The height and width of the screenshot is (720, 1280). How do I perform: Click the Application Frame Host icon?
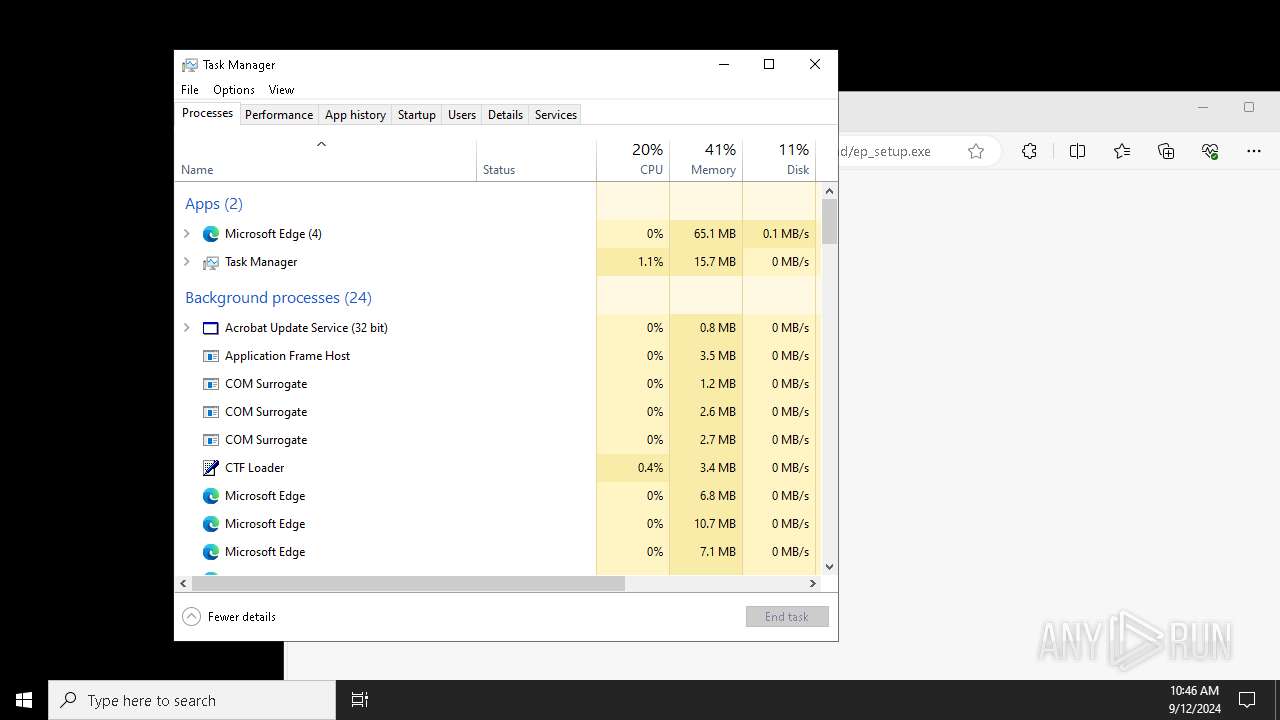(x=211, y=356)
